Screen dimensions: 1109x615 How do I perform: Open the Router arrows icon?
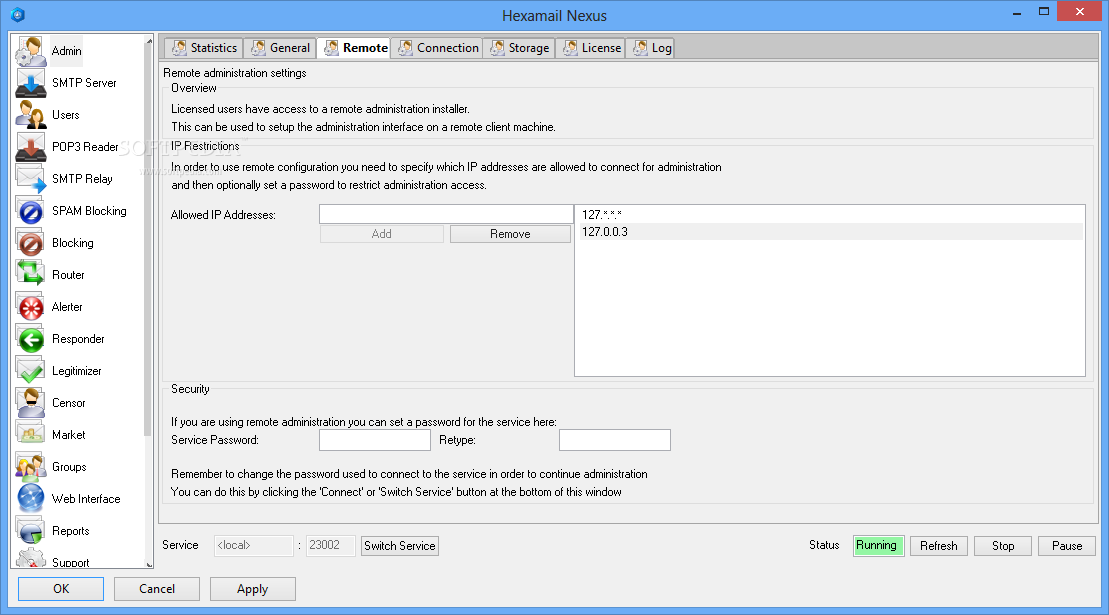pyautogui.click(x=31, y=274)
